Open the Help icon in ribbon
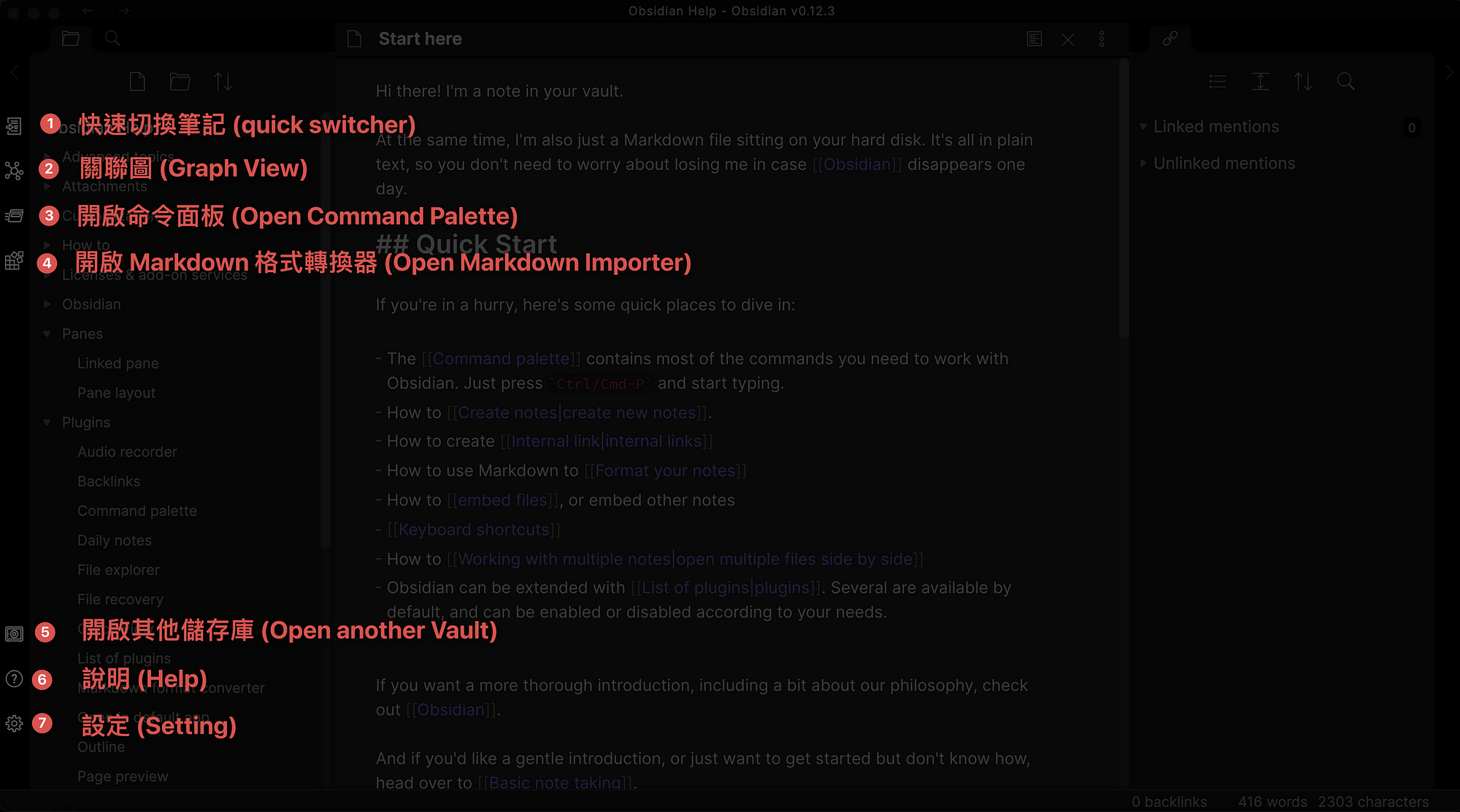This screenshot has height=812, width=1460. 14,679
